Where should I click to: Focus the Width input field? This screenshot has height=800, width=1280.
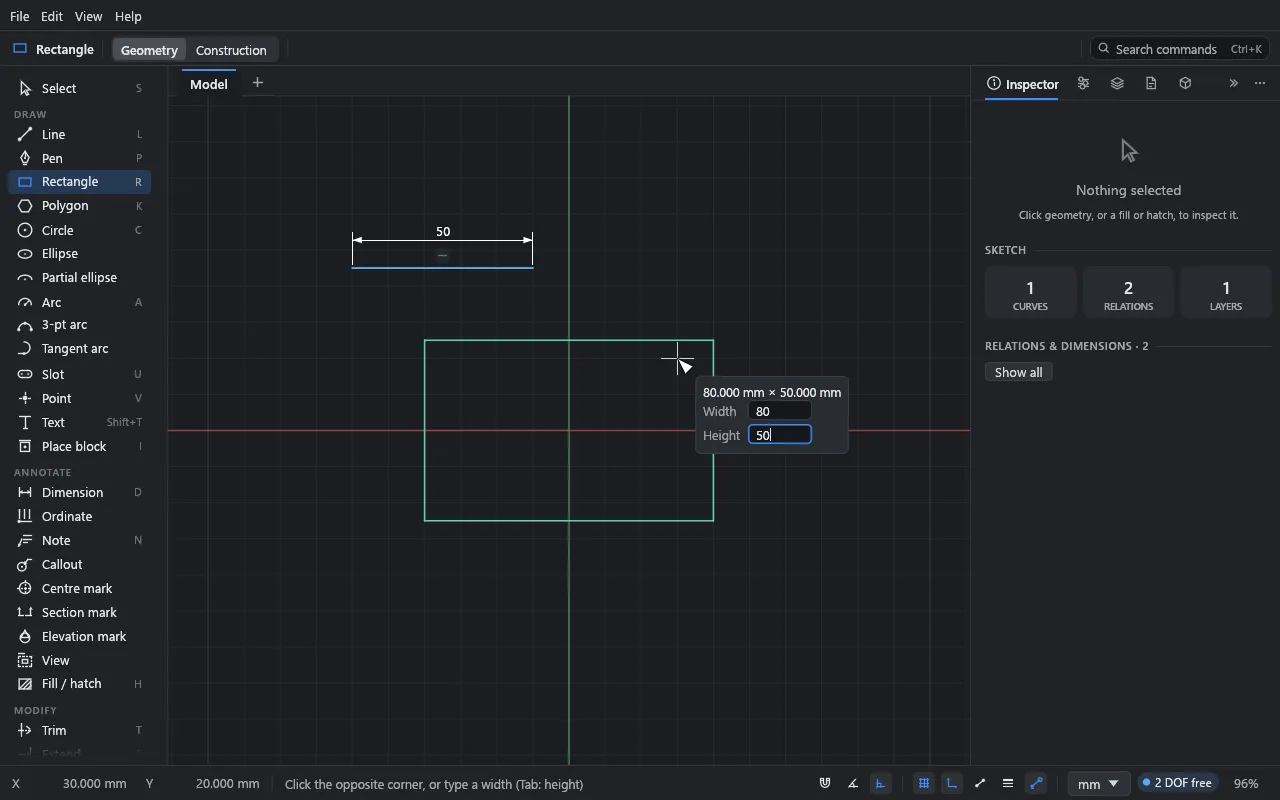point(780,411)
